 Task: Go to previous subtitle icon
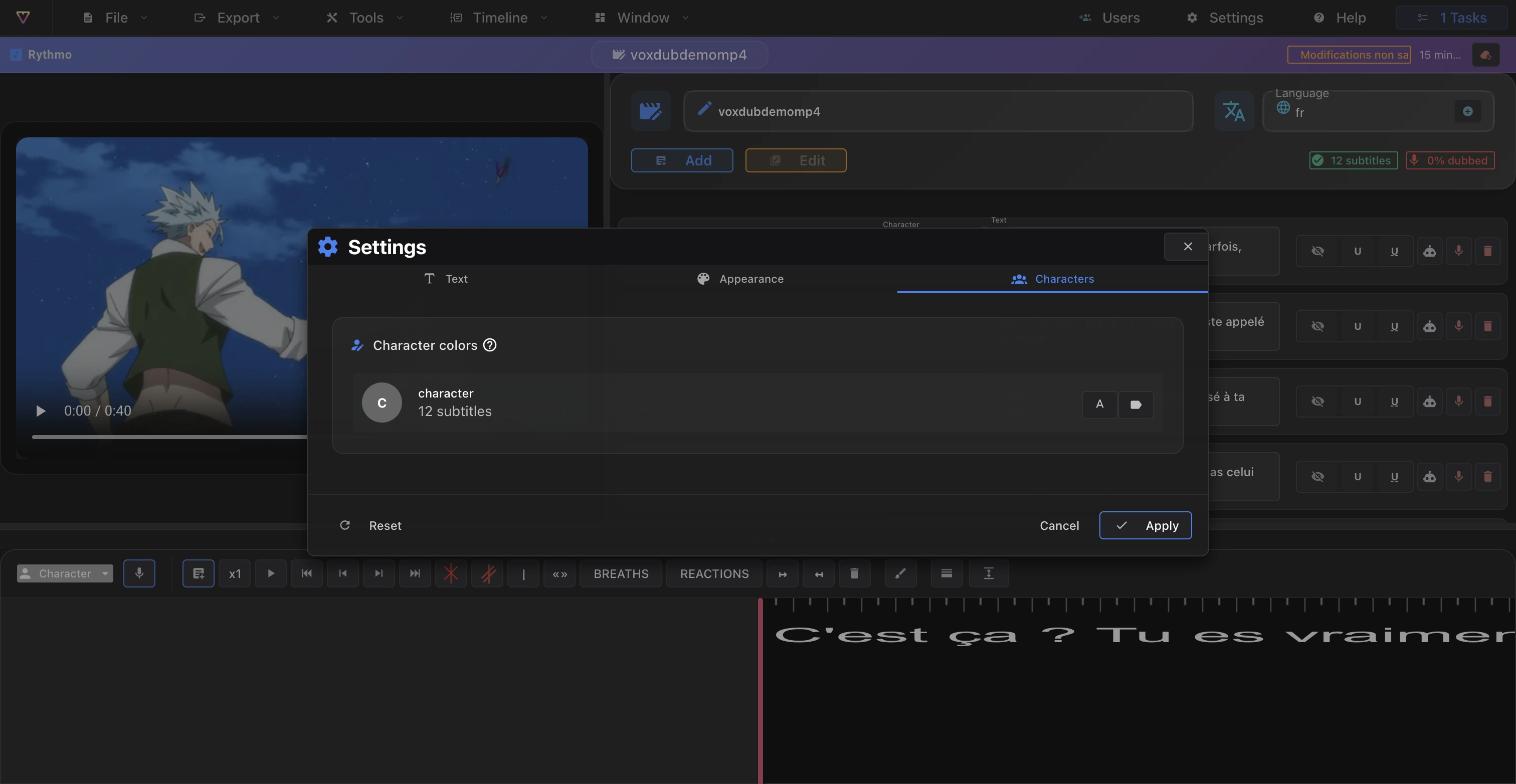pyautogui.click(x=343, y=573)
